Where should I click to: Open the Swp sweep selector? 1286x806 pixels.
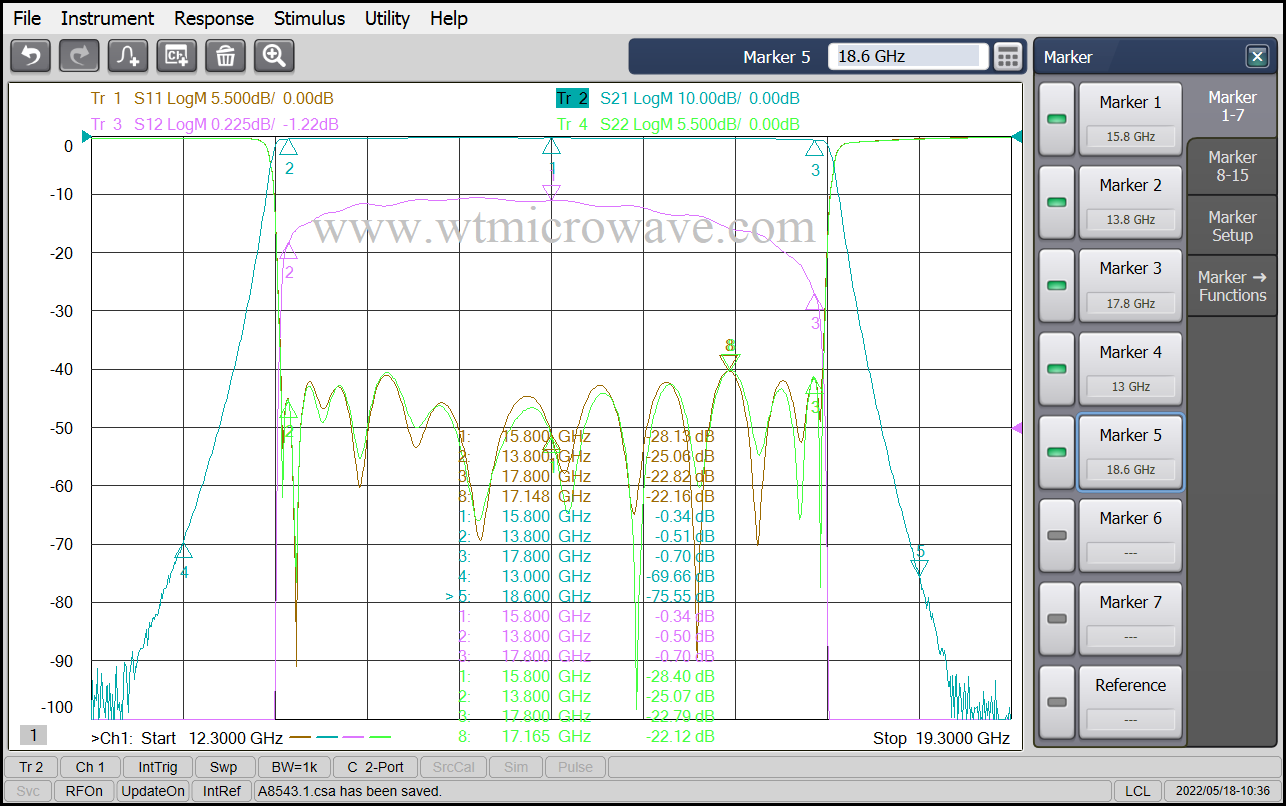point(224,767)
